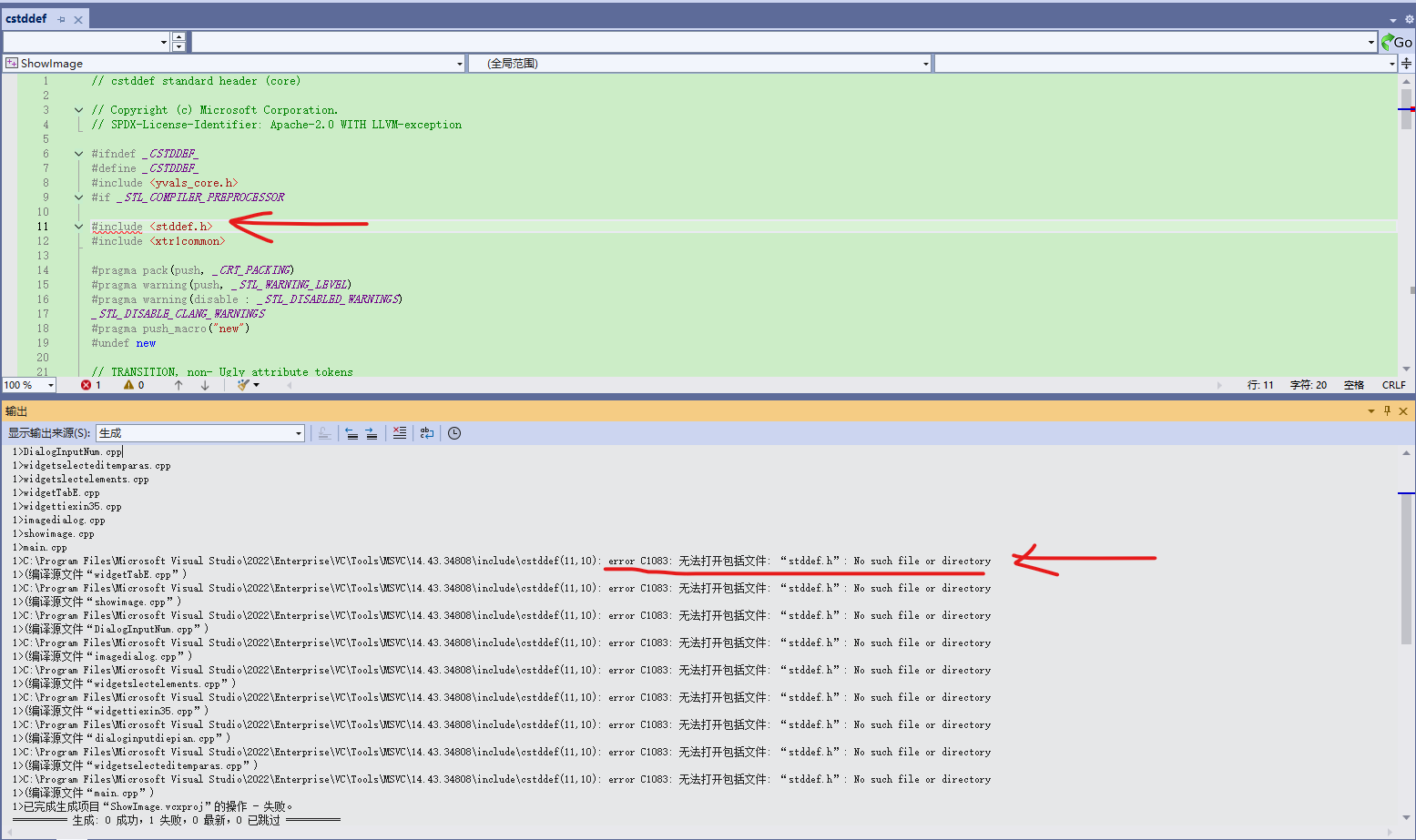
Task: Select the cstddef document tab
Action: point(26,19)
